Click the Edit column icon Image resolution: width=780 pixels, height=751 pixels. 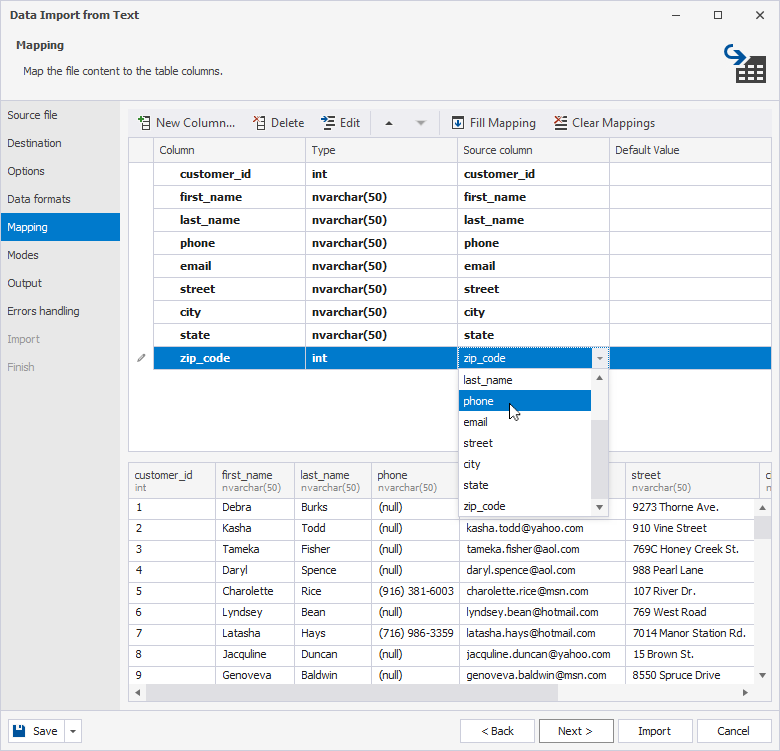click(328, 123)
